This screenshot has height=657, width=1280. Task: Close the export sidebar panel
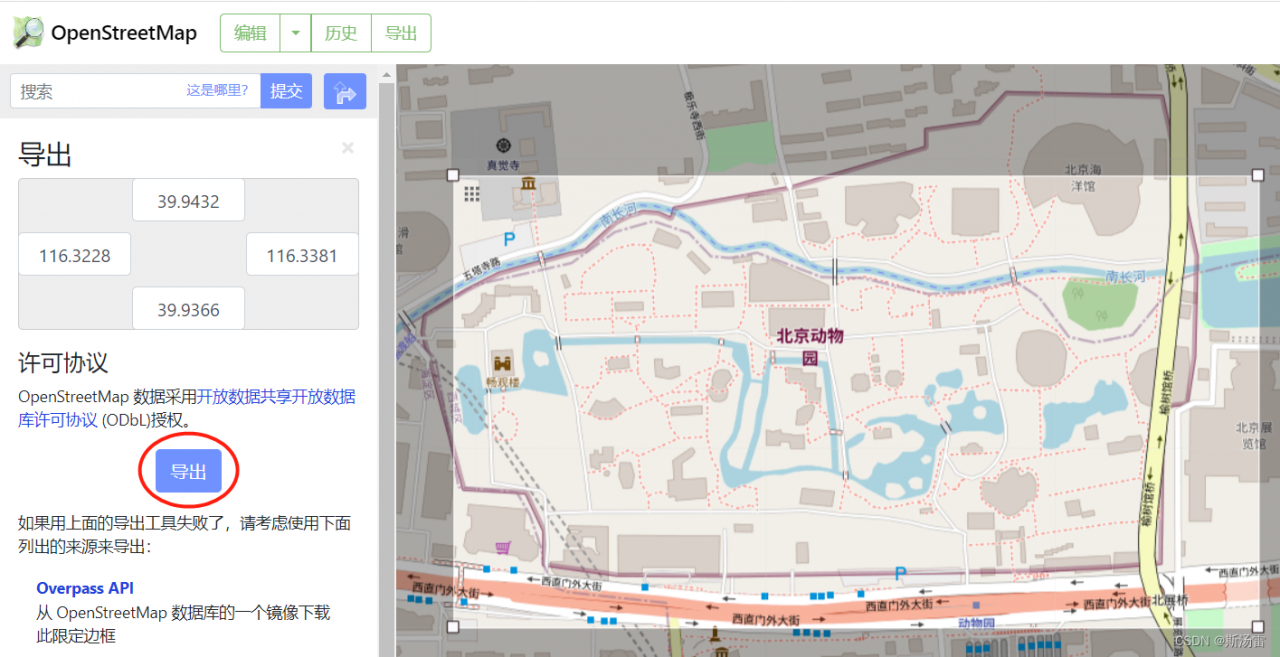tap(348, 148)
